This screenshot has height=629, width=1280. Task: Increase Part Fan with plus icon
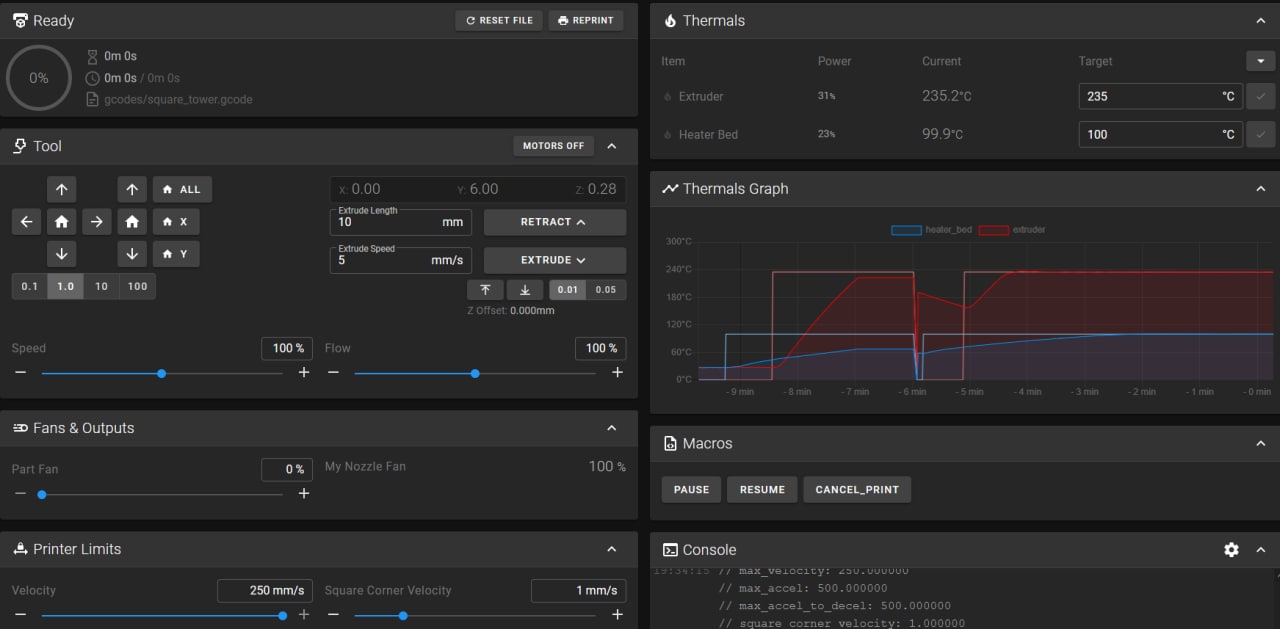click(x=304, y=494)
